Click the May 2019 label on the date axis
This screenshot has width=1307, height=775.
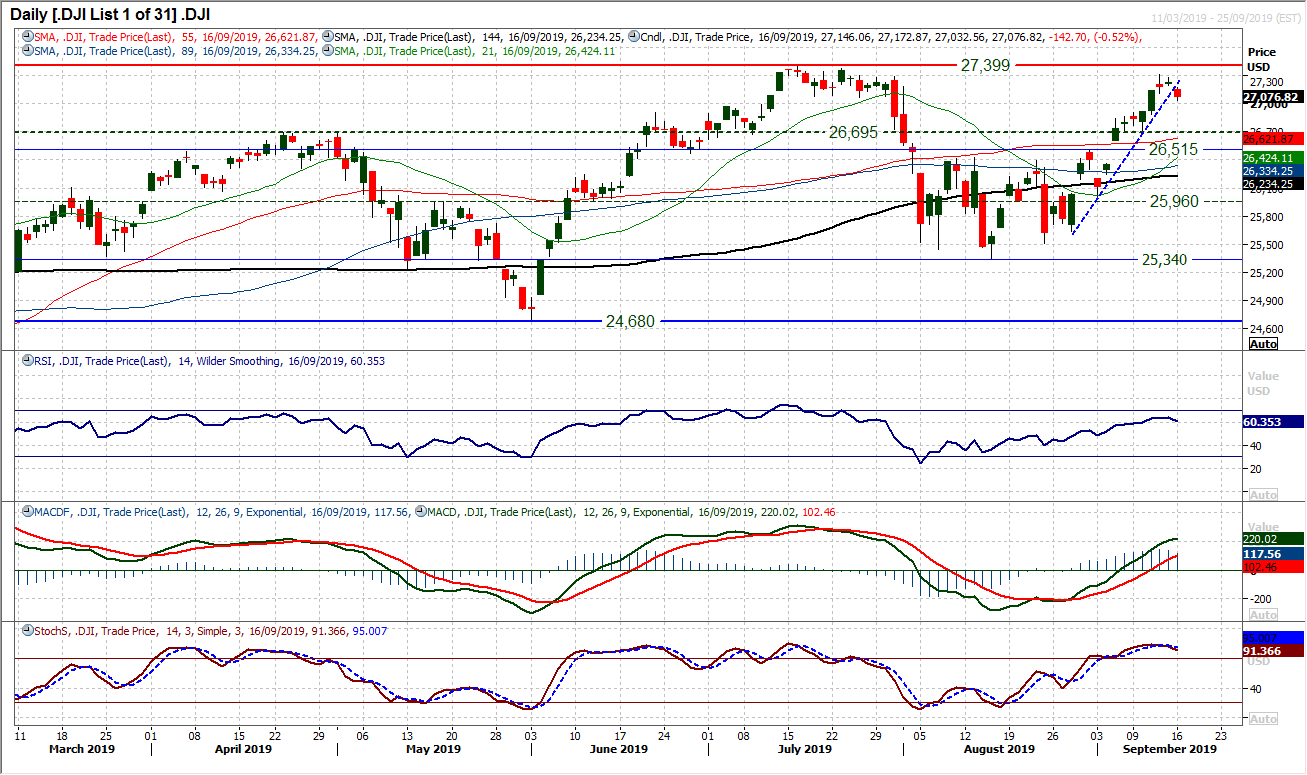(433, 748)
